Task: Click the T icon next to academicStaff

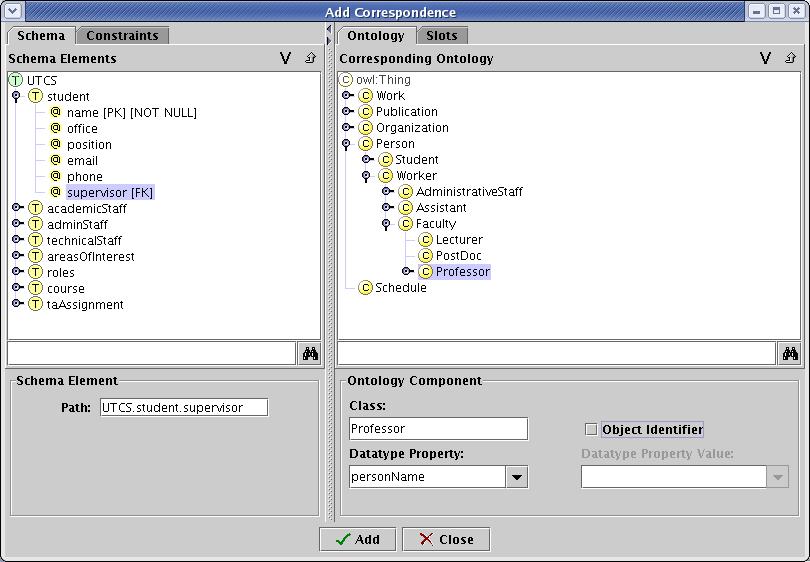Action: [35, 208]
